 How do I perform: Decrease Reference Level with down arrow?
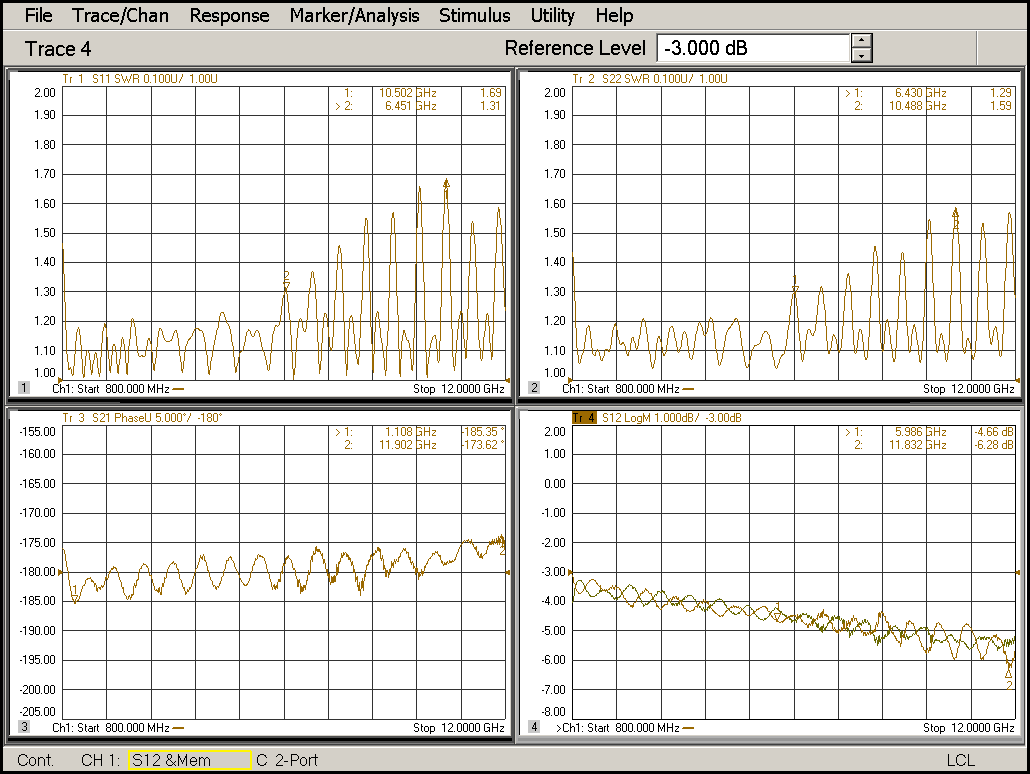point(862,55)
